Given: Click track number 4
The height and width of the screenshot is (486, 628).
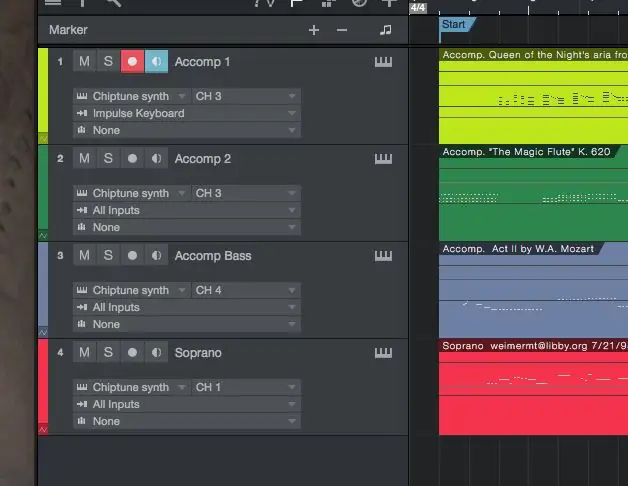Looking at the screenshot, I should click(60, 353).
